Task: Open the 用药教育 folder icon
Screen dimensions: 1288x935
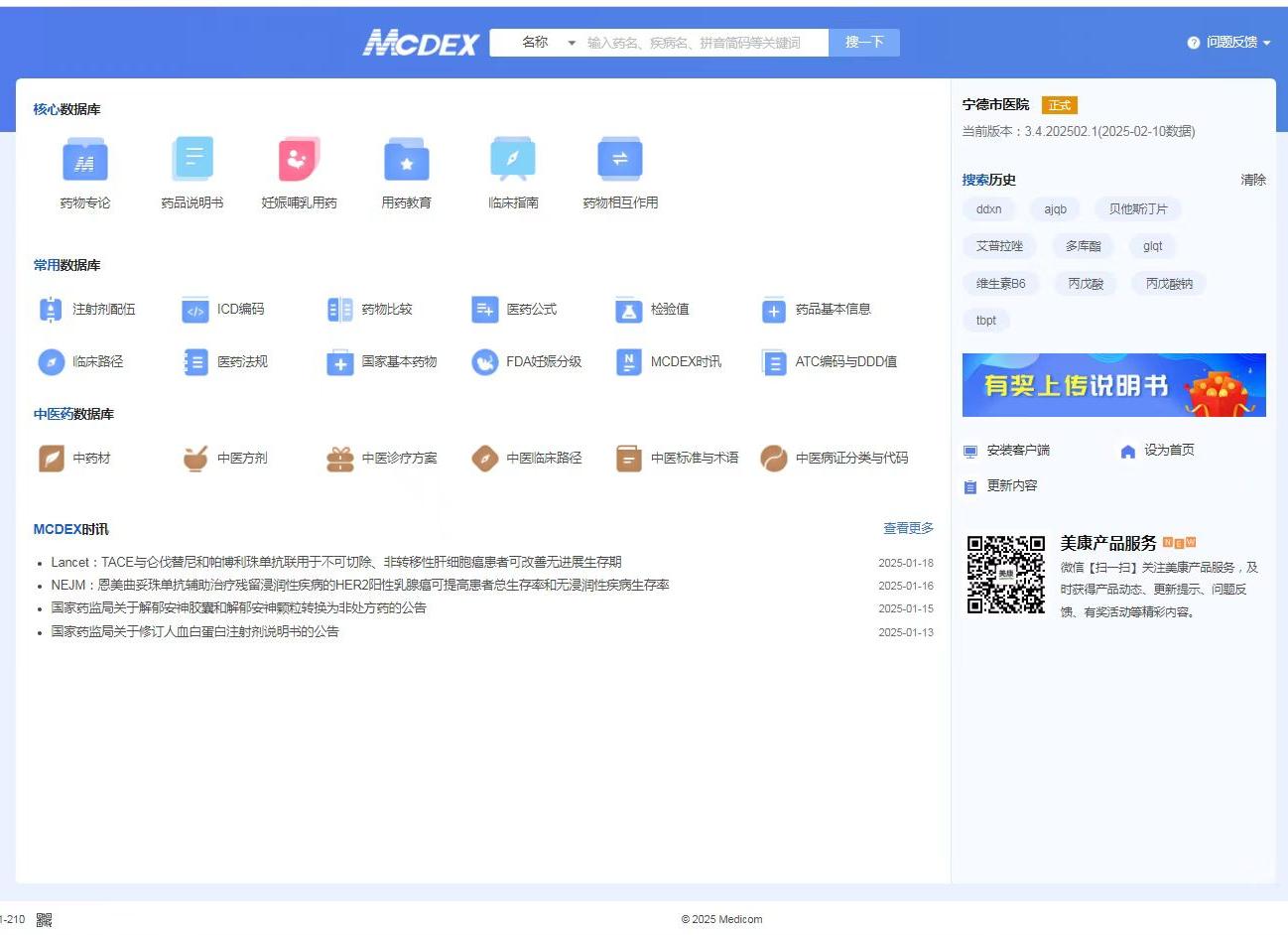Action: point(406,160)
